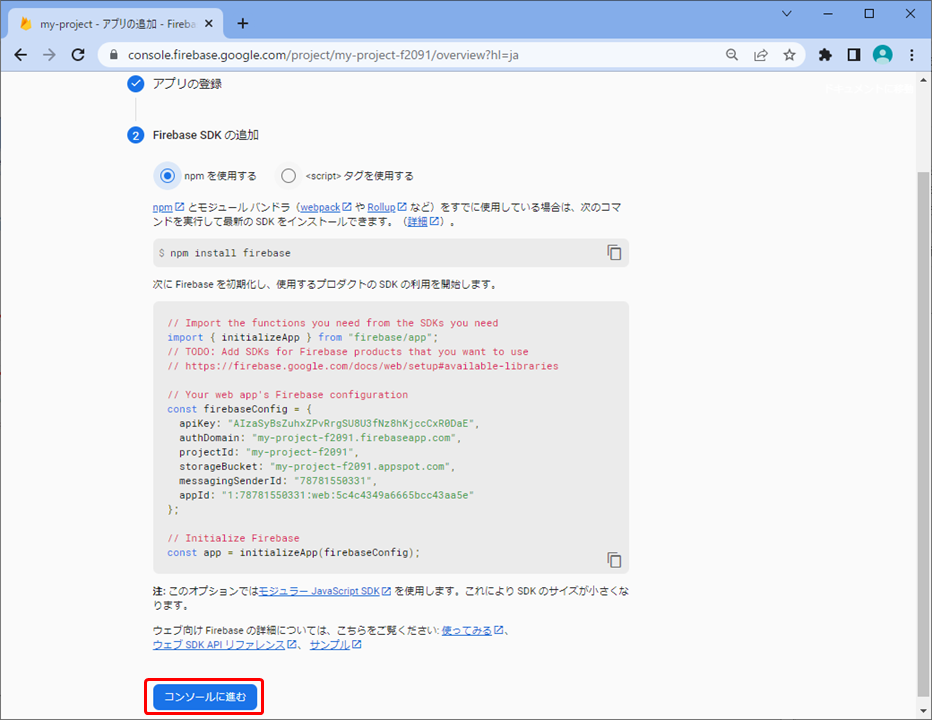The height and width of the screenshot is (720, 932).
Task: Open the Extensions puzzle icon
Action: (825, 55)
